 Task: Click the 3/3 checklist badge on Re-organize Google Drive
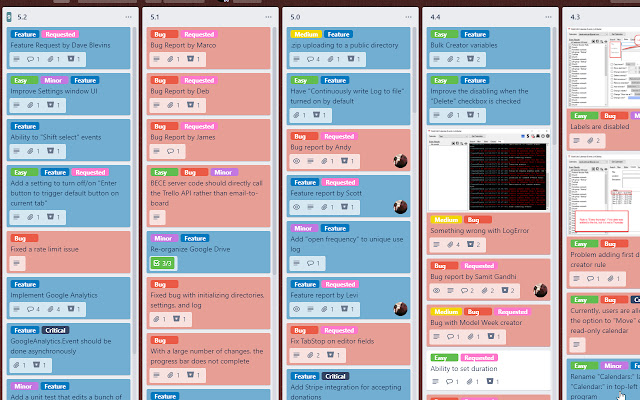(x=163, y=263)
